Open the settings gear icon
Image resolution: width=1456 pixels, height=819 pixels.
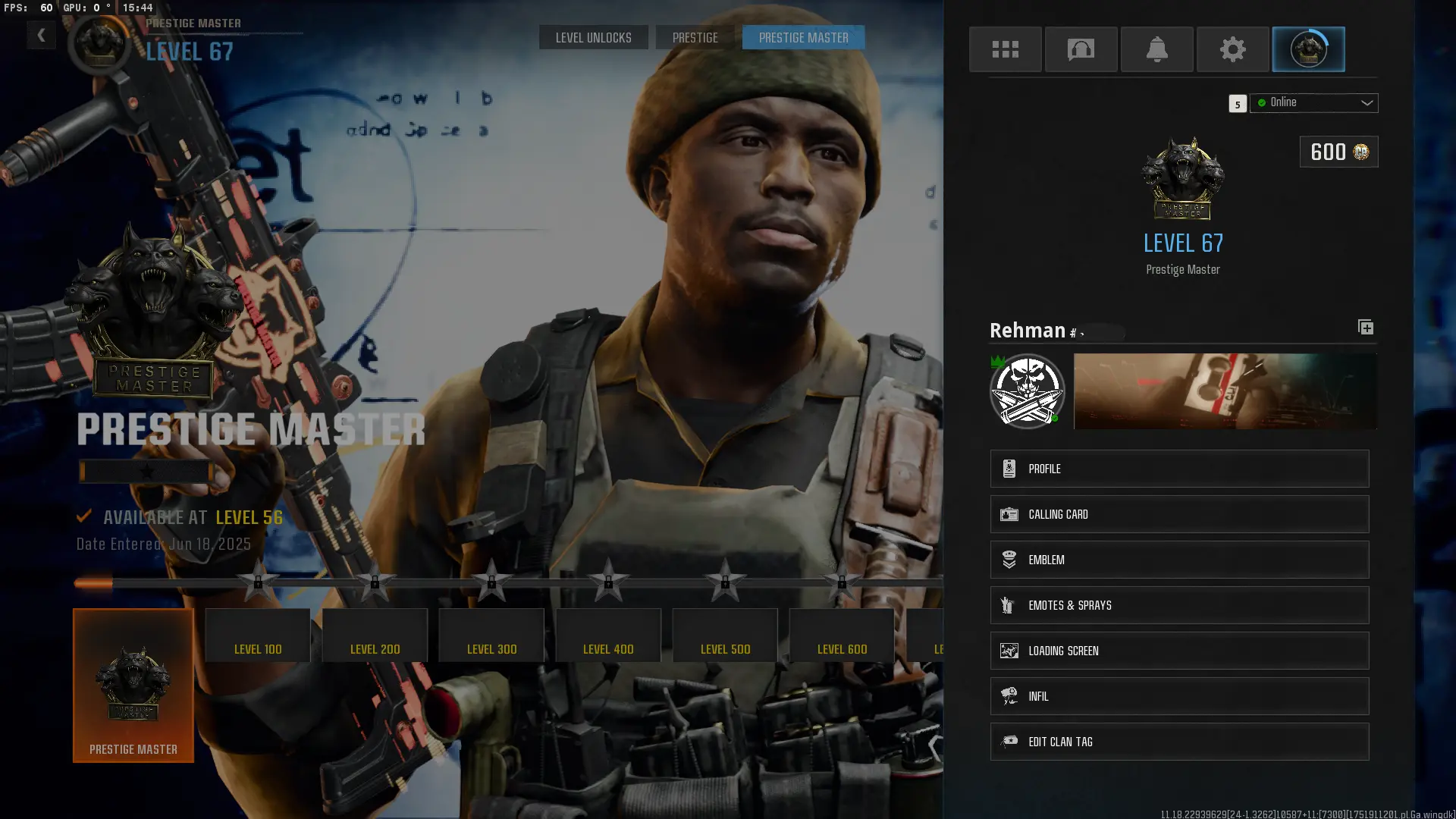tap(1232, 49)
